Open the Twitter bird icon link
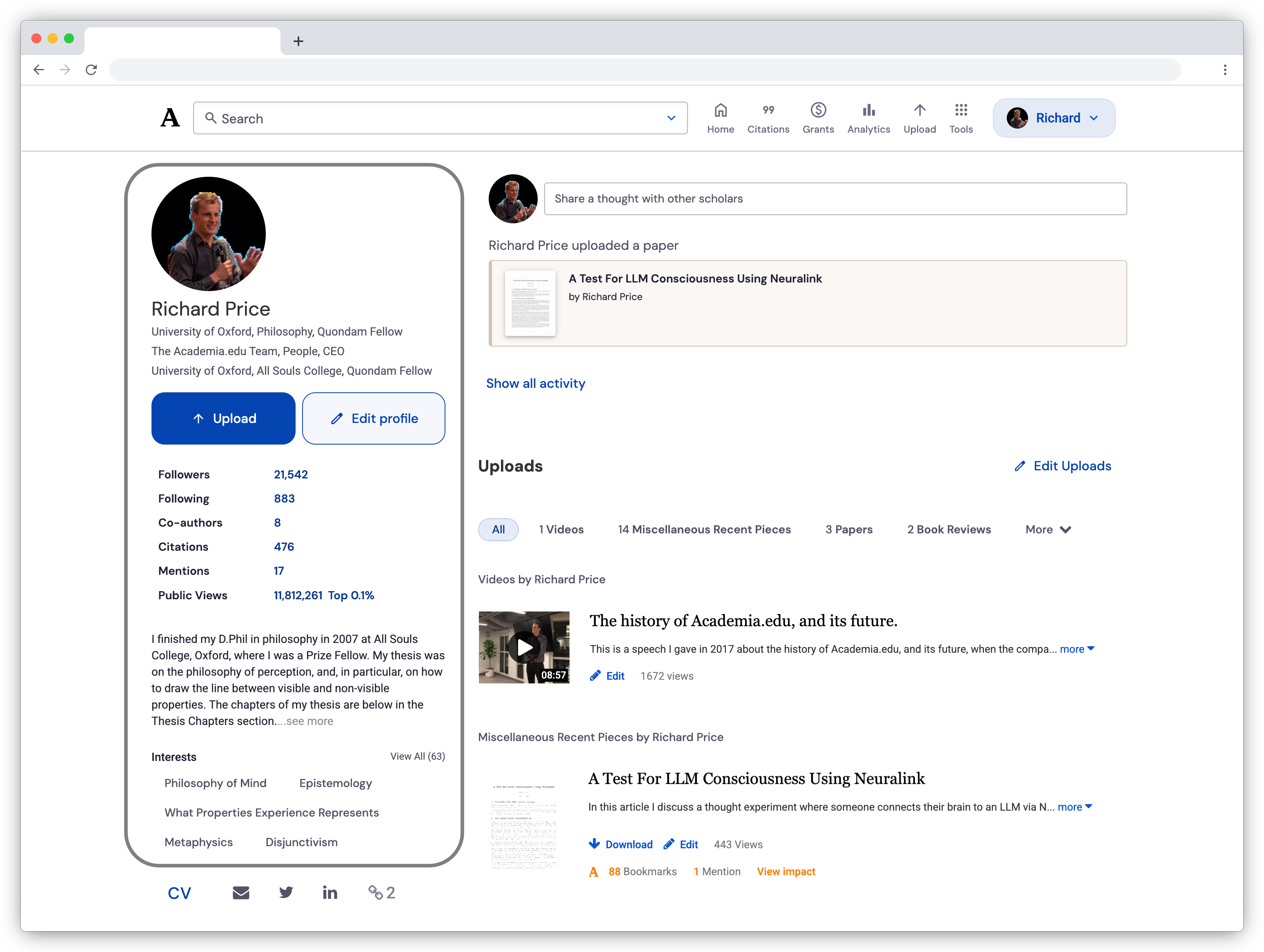 tap(286, 892)
